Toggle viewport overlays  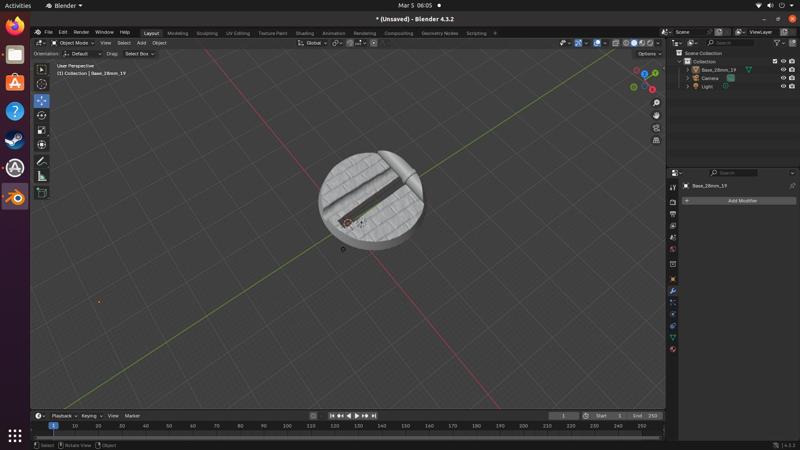click(x=597, y=43)
